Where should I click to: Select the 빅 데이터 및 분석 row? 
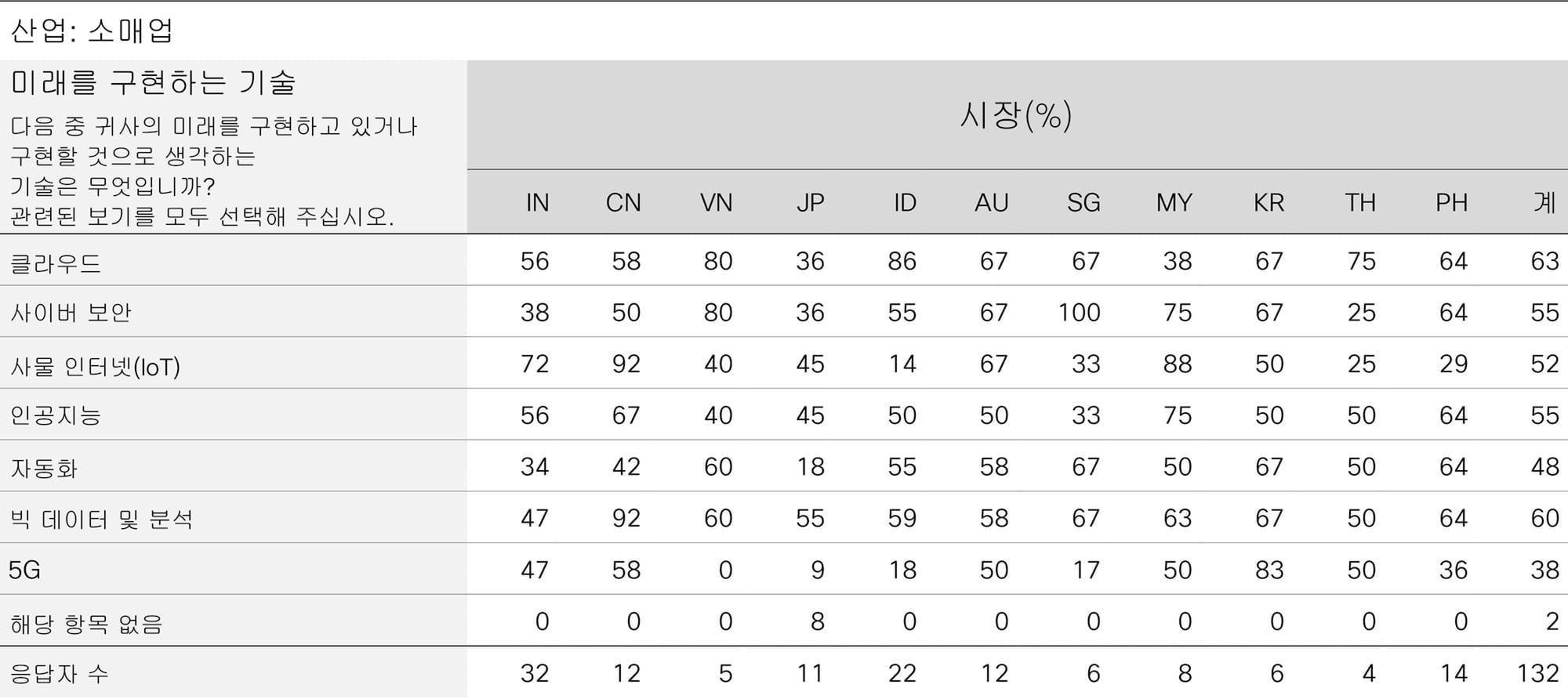coord(784,518)
